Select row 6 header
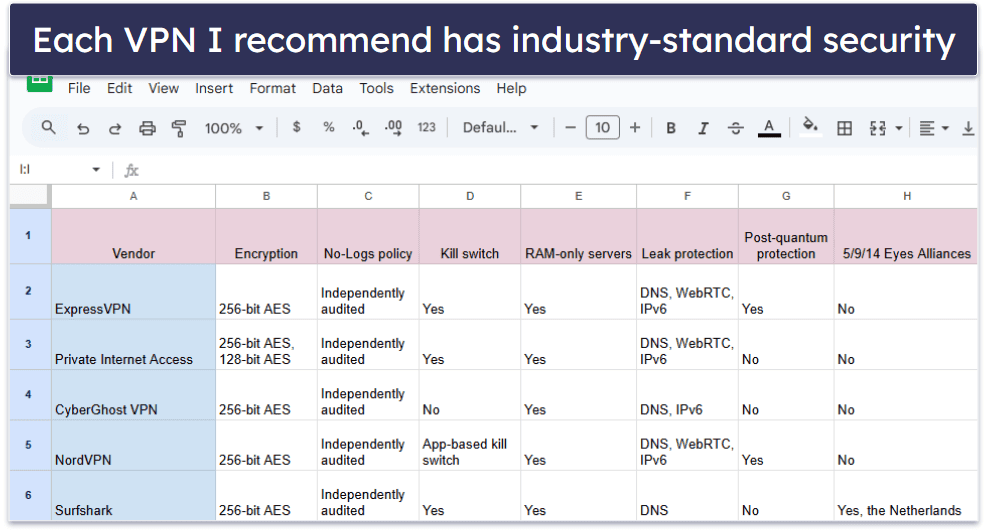The height and width of the screenshot is (530, 986). coord(29,495)
